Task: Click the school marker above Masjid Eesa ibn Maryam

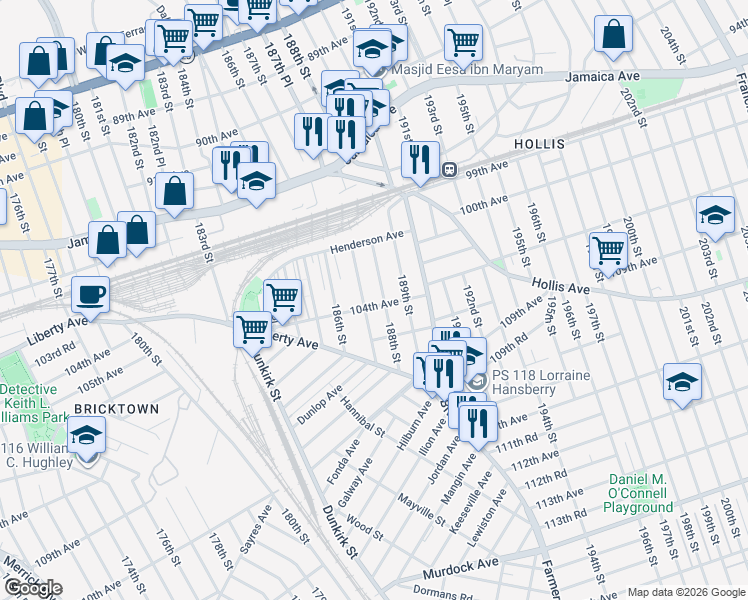Action: 373,50
